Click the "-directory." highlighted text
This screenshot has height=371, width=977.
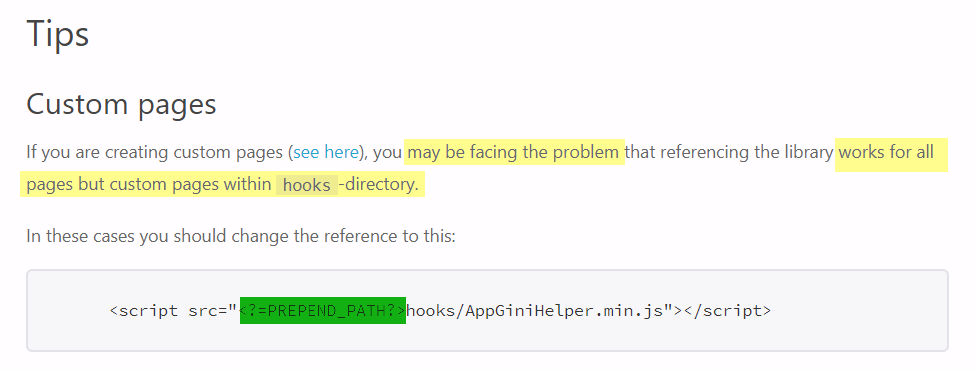(x=379, y=185)
